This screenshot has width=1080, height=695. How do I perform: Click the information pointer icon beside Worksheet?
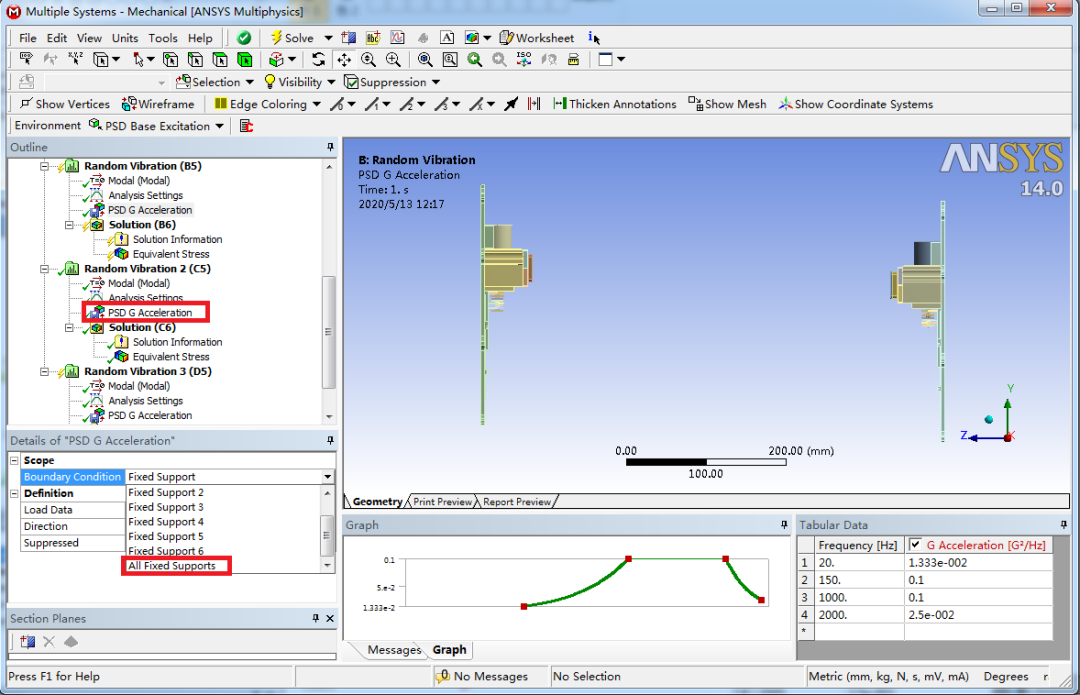[x=594, y=38]
